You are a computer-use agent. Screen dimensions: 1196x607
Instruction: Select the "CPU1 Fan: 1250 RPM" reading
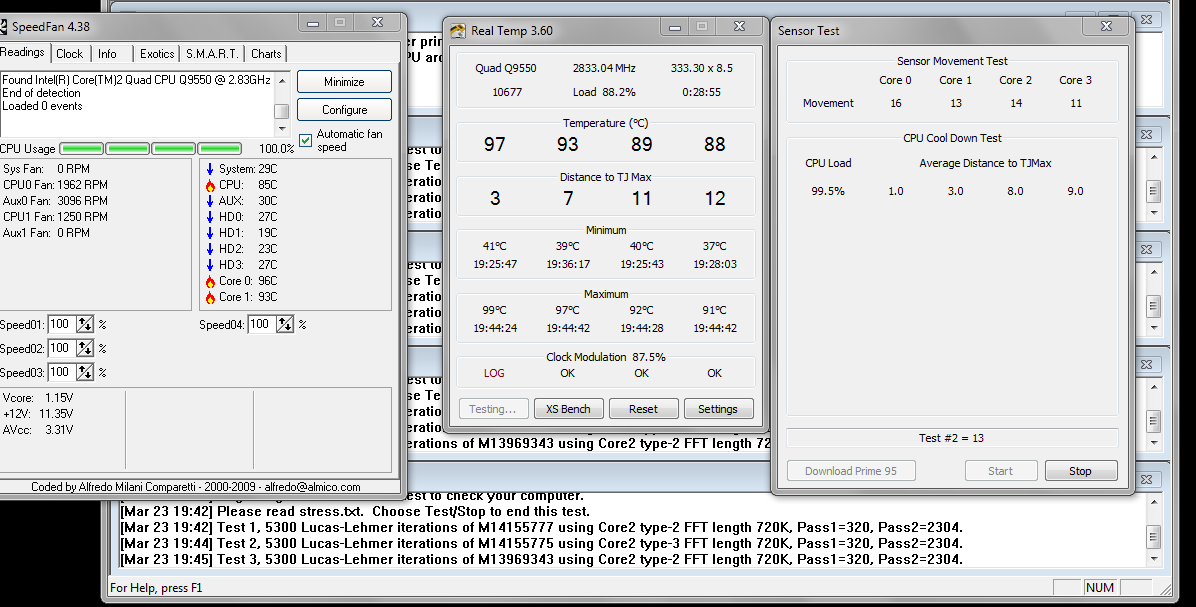point(56,217)
